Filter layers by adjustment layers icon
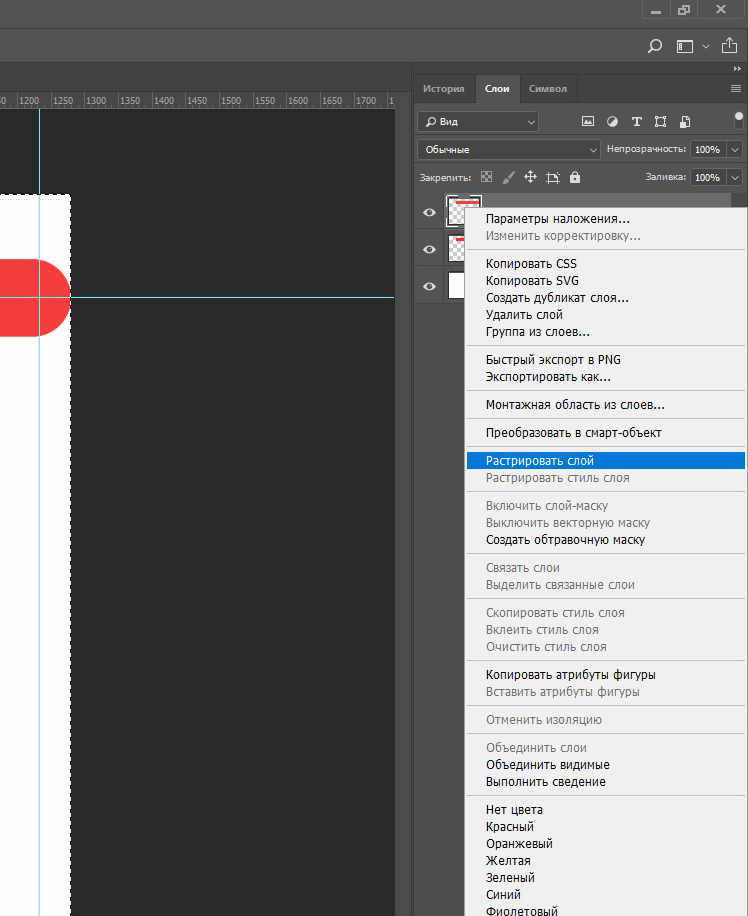 pos(612,121)
